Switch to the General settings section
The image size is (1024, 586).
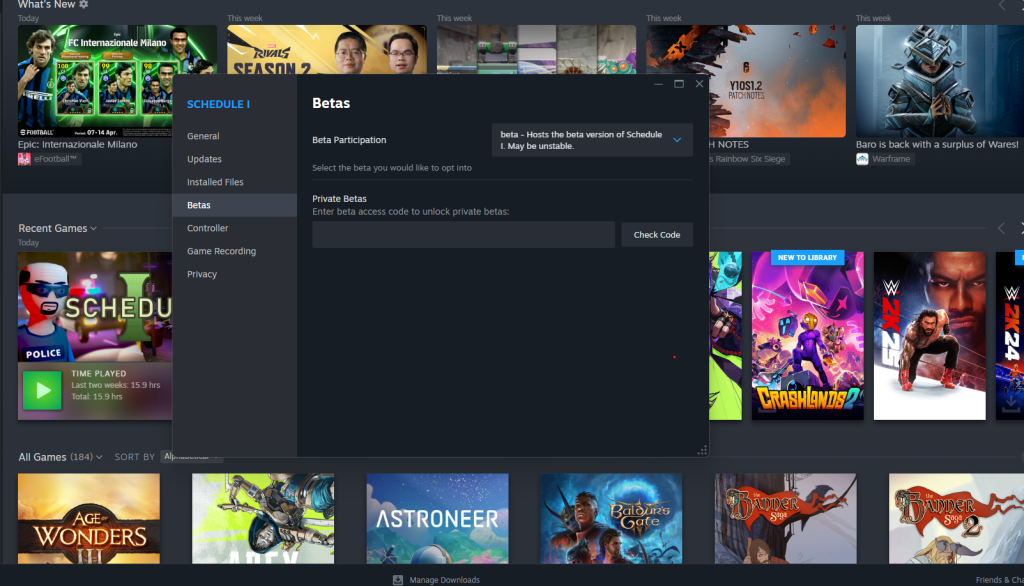[x=204, y=135]
